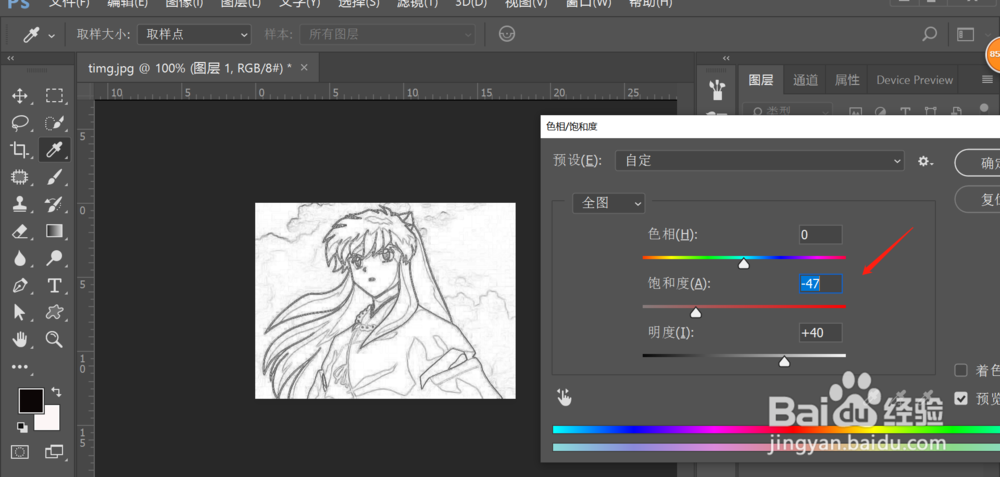Select the Dodge tool
The height and width of the screenshot is (477, 1000).
55,258
